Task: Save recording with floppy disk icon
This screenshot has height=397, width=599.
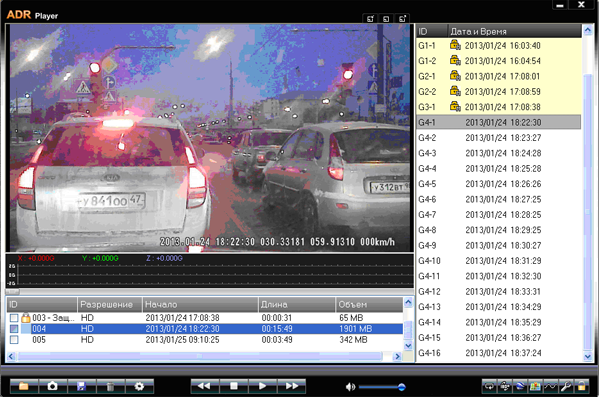Action: 81,386
